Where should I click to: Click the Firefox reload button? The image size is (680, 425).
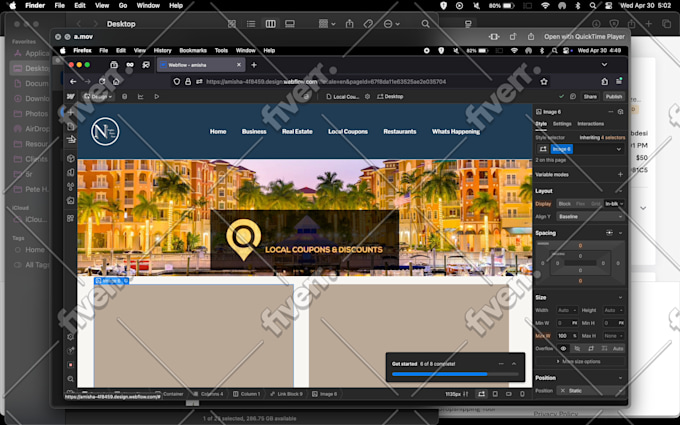(102, 82)
